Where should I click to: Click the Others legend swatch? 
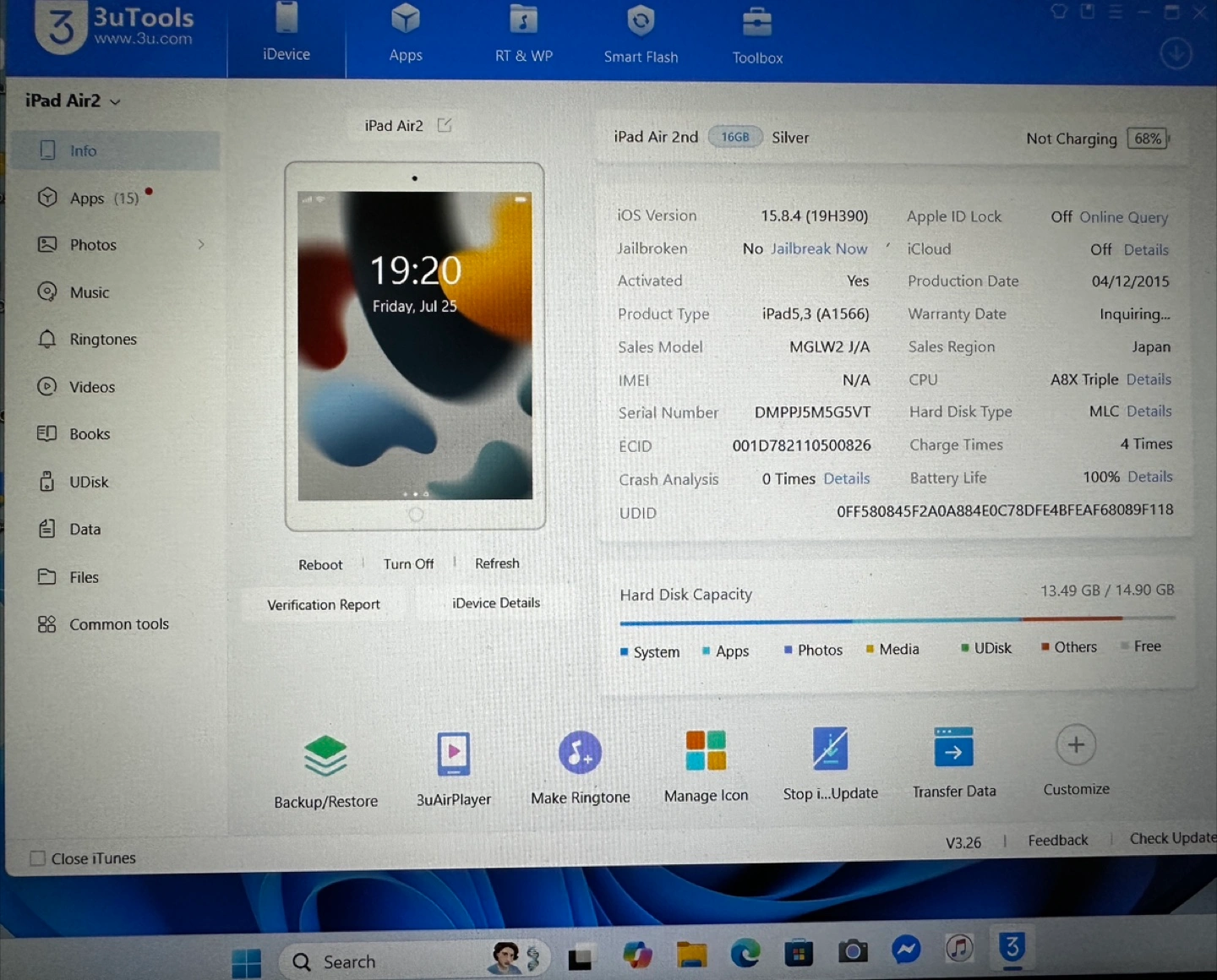click(x=1045, y=647)
